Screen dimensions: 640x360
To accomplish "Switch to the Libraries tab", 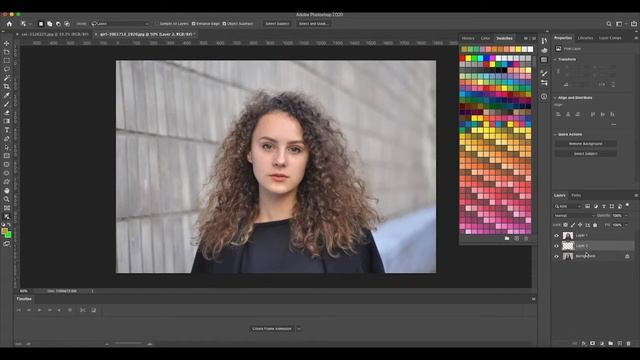I will tap(585, 38).
